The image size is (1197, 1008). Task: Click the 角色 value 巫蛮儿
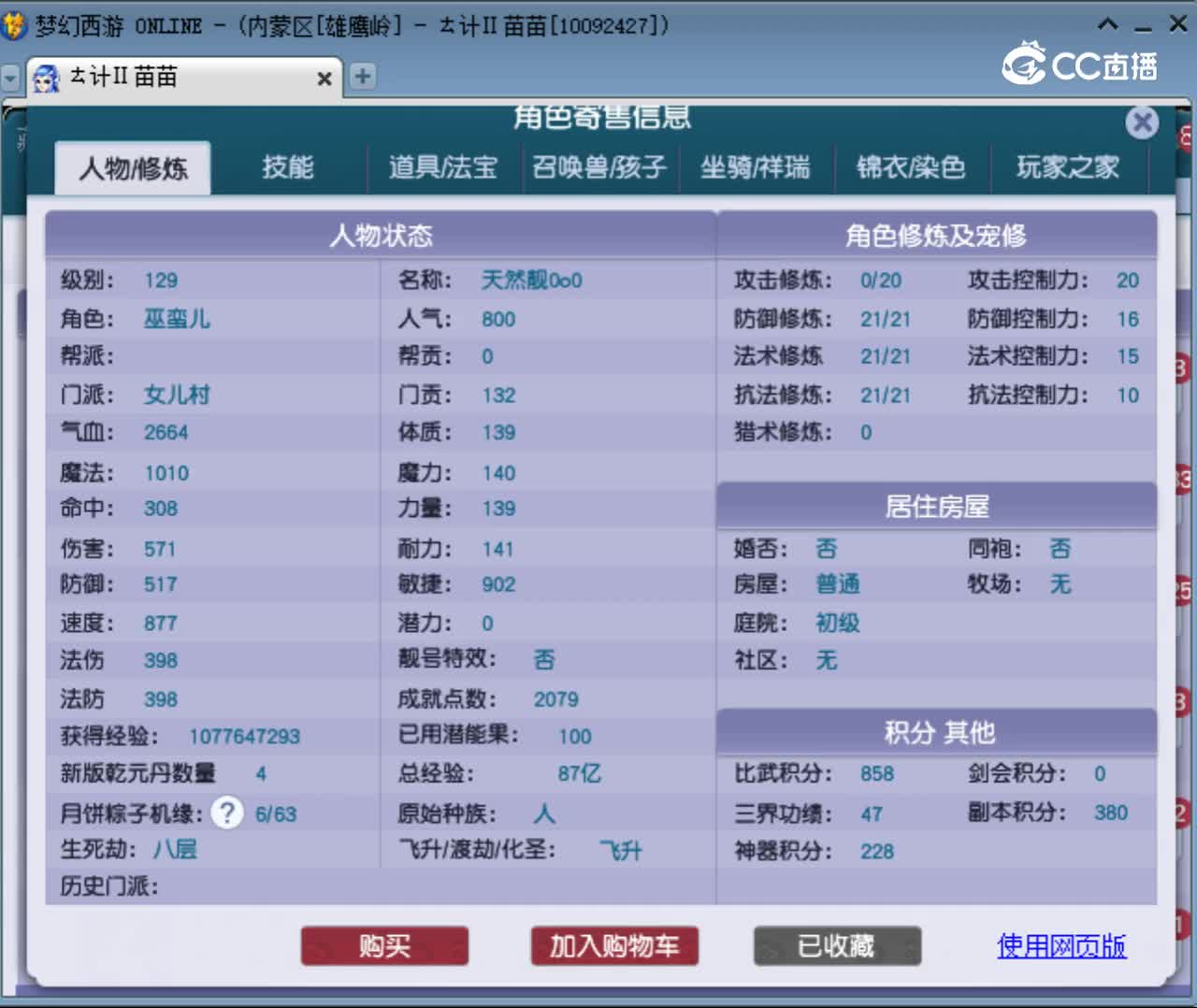click(x=177, y=319)
